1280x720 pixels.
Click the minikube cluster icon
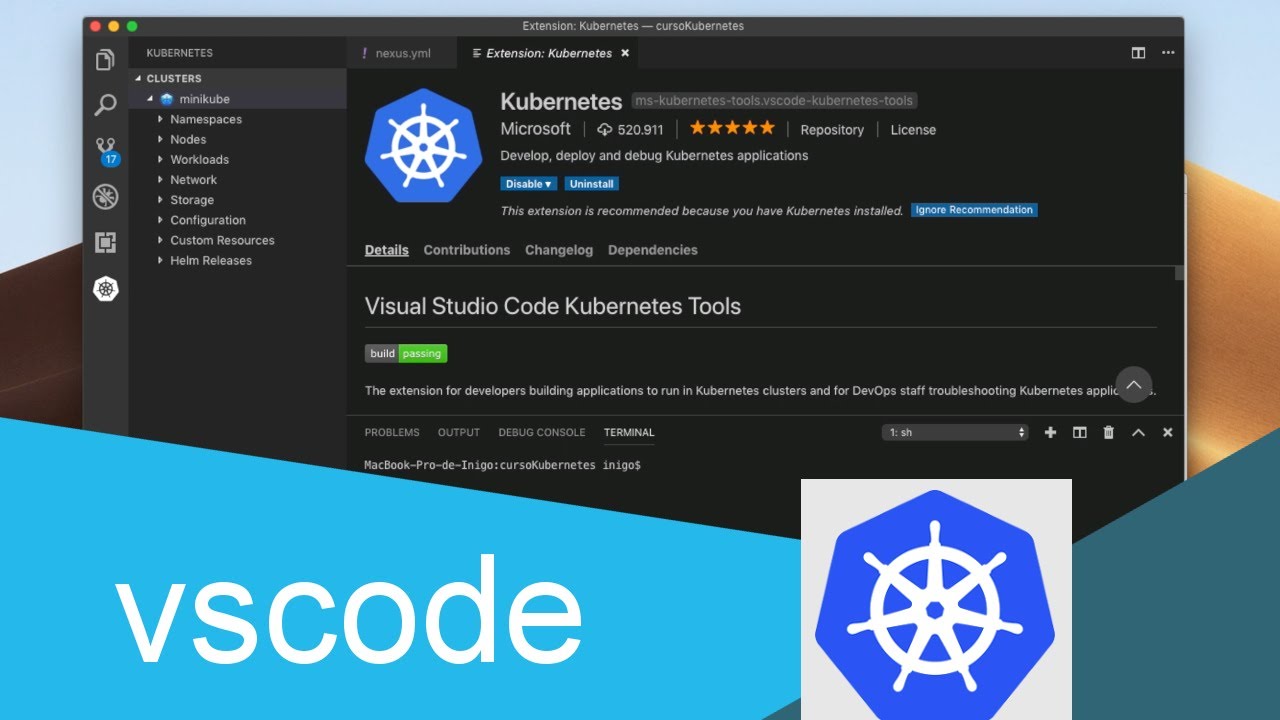pos(167,99)
